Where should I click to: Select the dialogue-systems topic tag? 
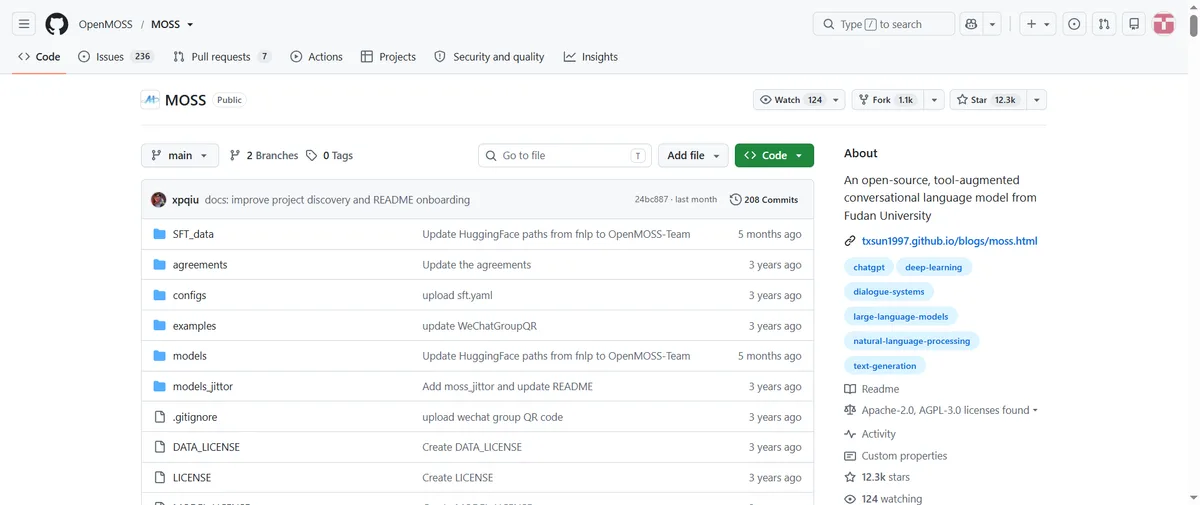pos(889,292)
